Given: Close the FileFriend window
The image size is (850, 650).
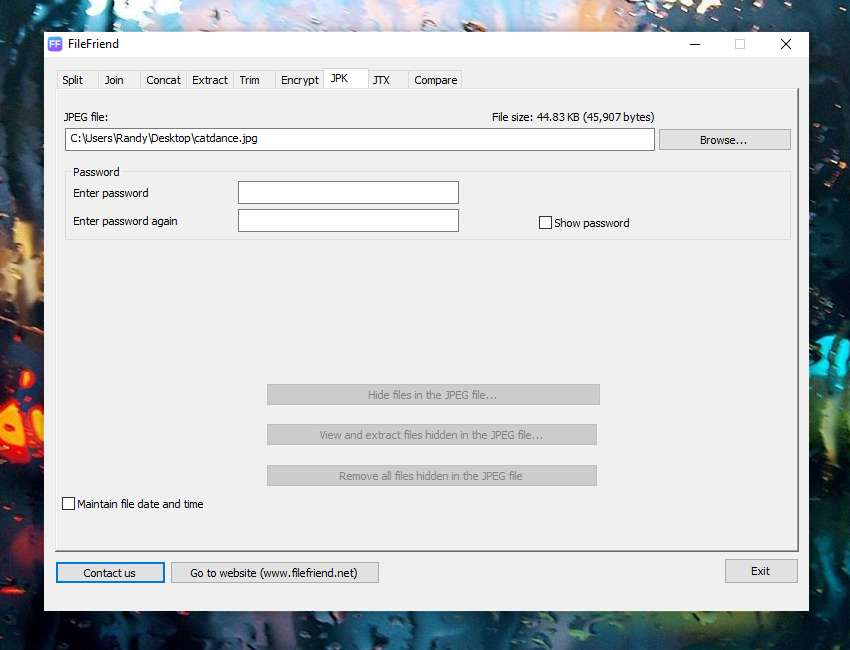Looking at the screenshot, I should tap(785, 44).
